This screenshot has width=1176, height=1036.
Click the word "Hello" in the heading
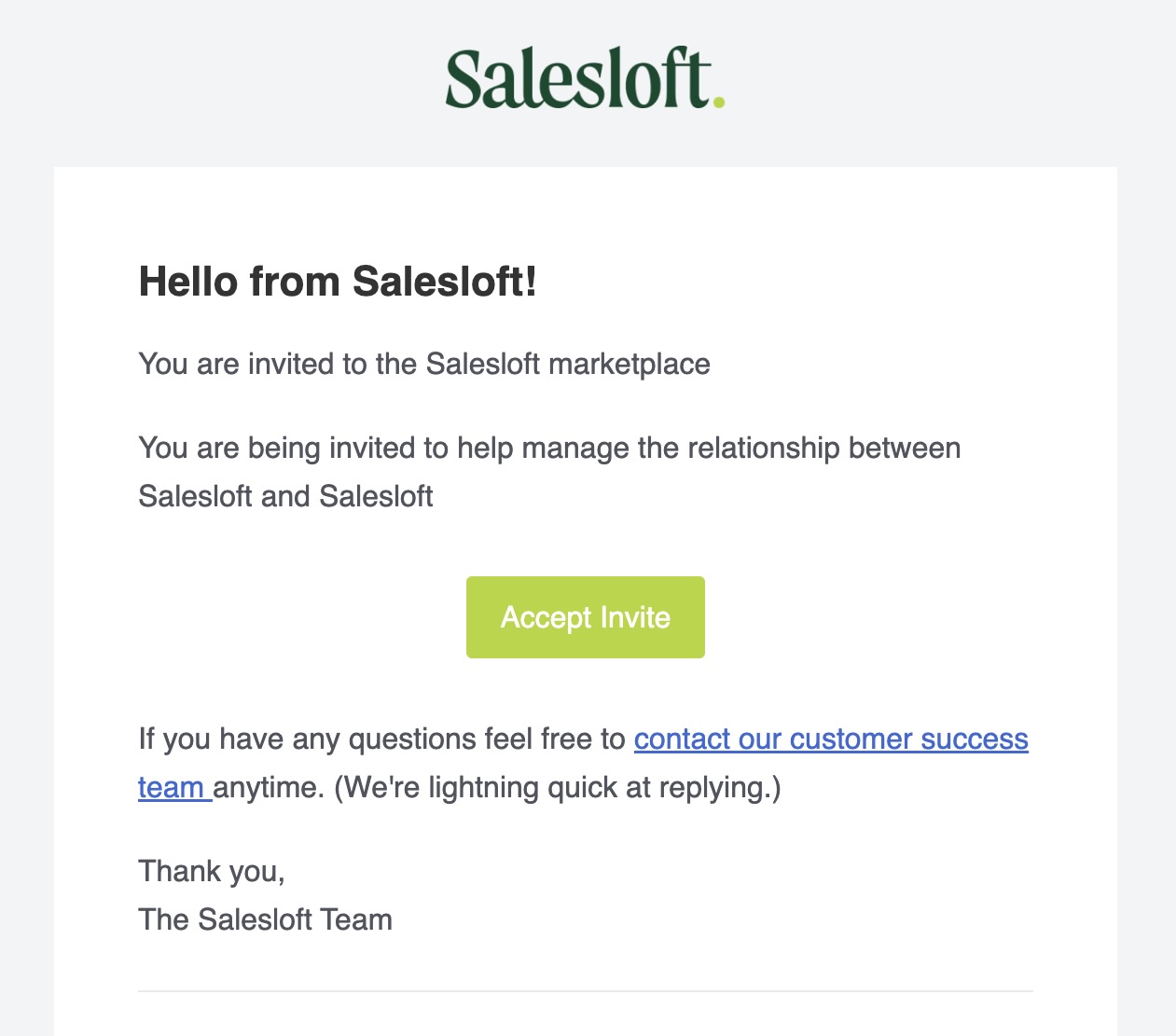pyautogui.click(x=188, y=281)
